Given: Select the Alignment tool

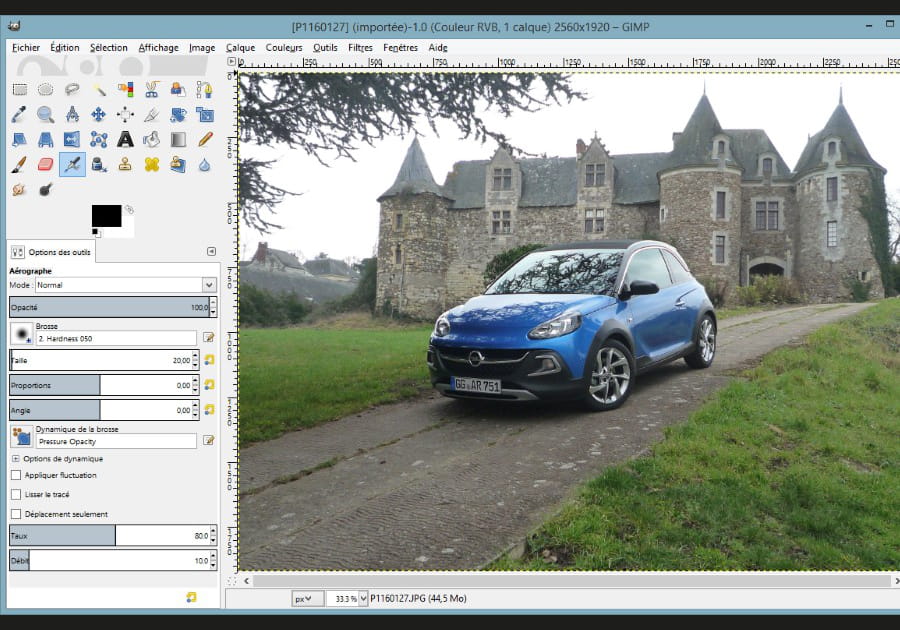Looking at the screenshot, I should (x=125, y=114).
